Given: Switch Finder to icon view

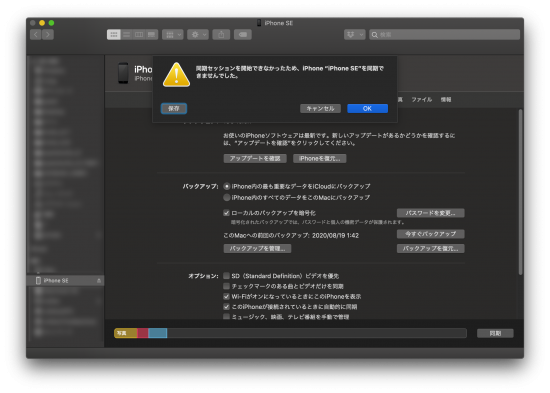Looking at the screenshot, I should pos(114,34).
